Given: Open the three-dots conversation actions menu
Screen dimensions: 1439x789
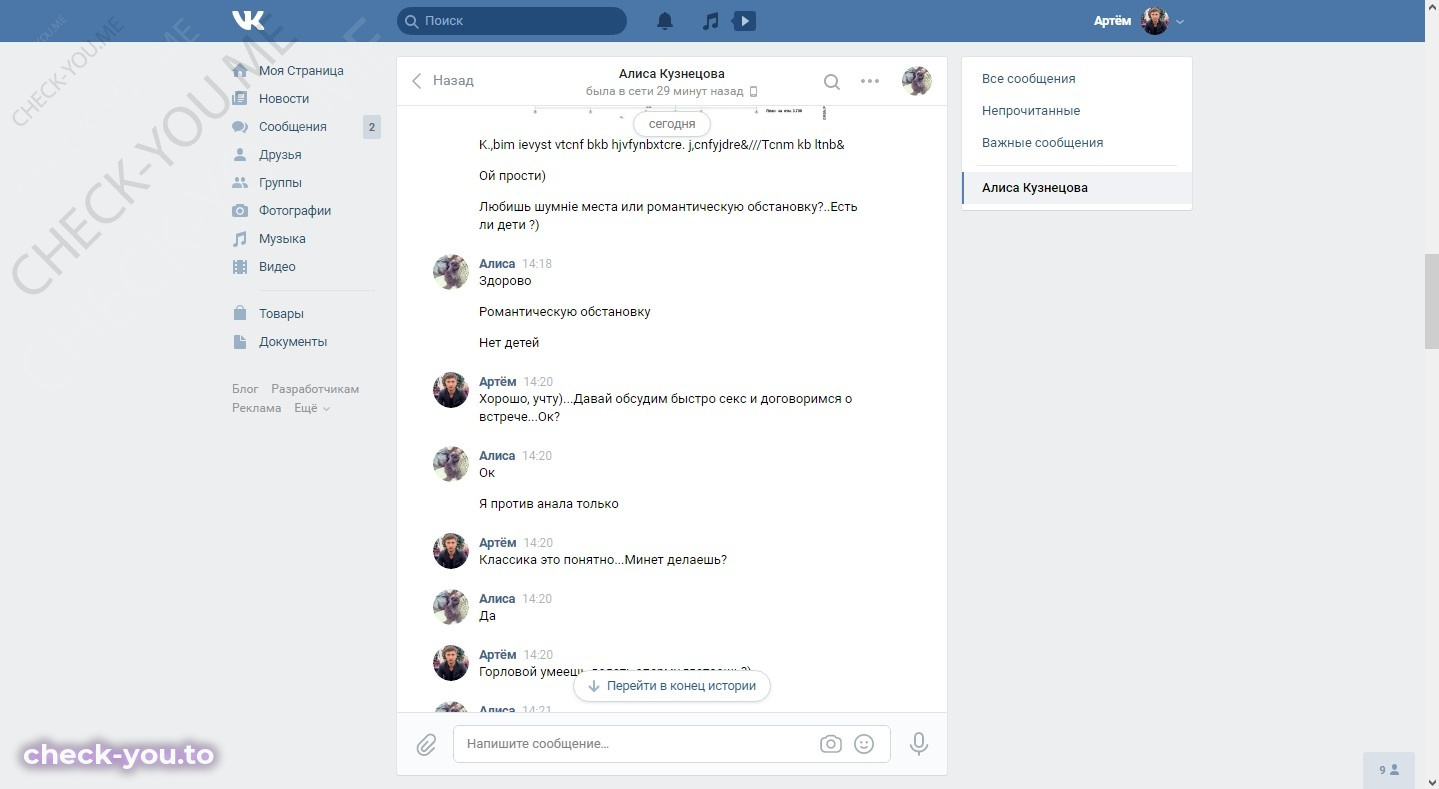Looking at the screenshot, I should point(870,81).
